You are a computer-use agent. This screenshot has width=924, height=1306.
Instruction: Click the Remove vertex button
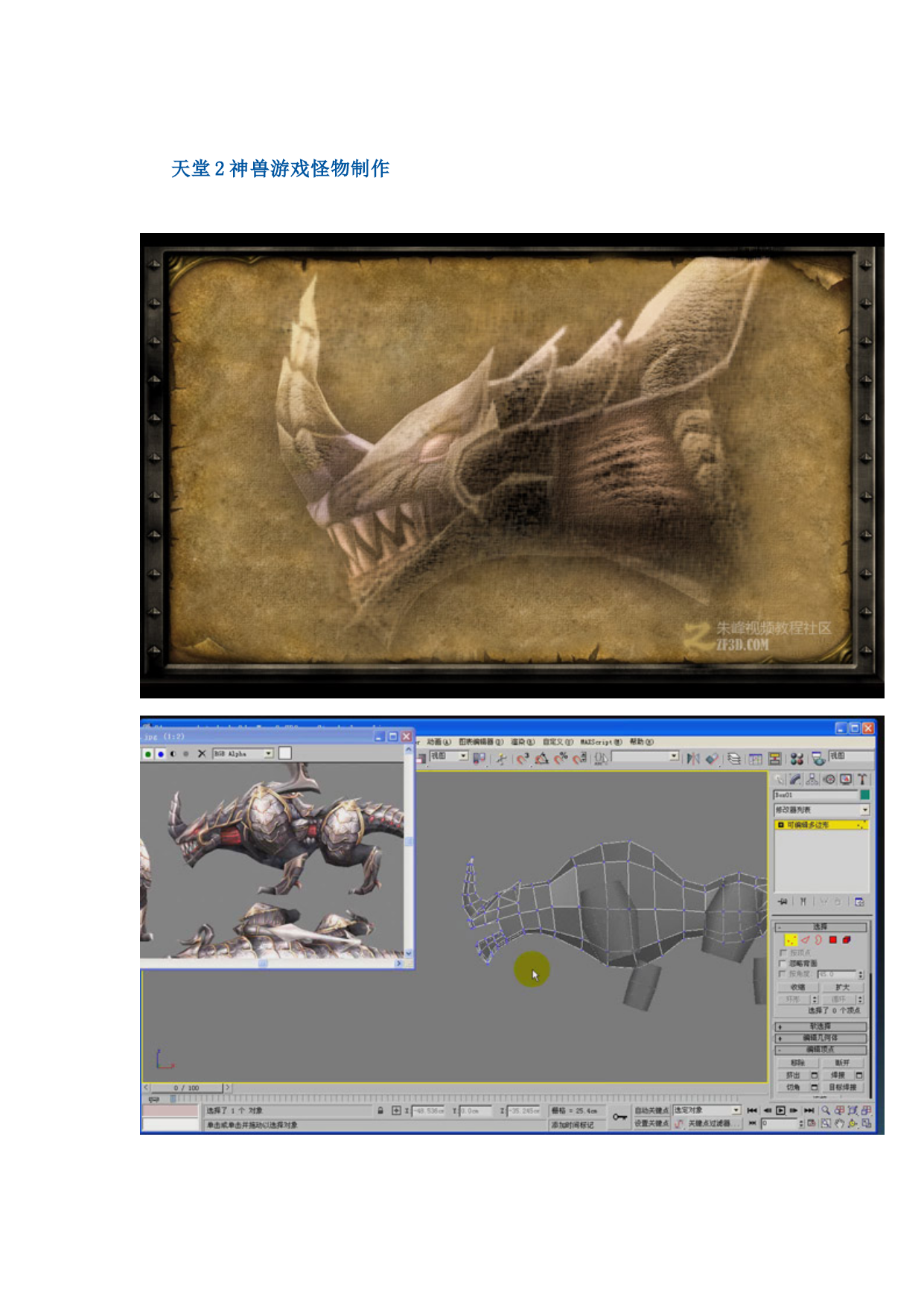click(x=798, y=1063)
